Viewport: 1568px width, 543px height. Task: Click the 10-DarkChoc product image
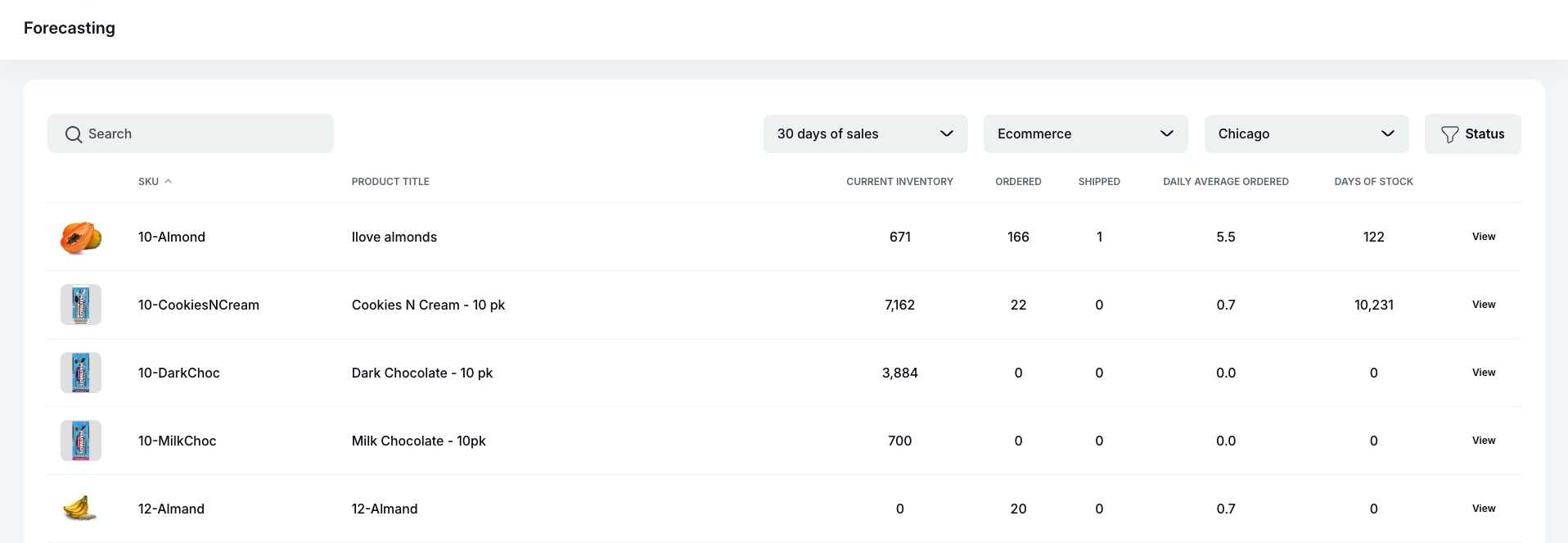pyautogui.click(x=81, y=373)
